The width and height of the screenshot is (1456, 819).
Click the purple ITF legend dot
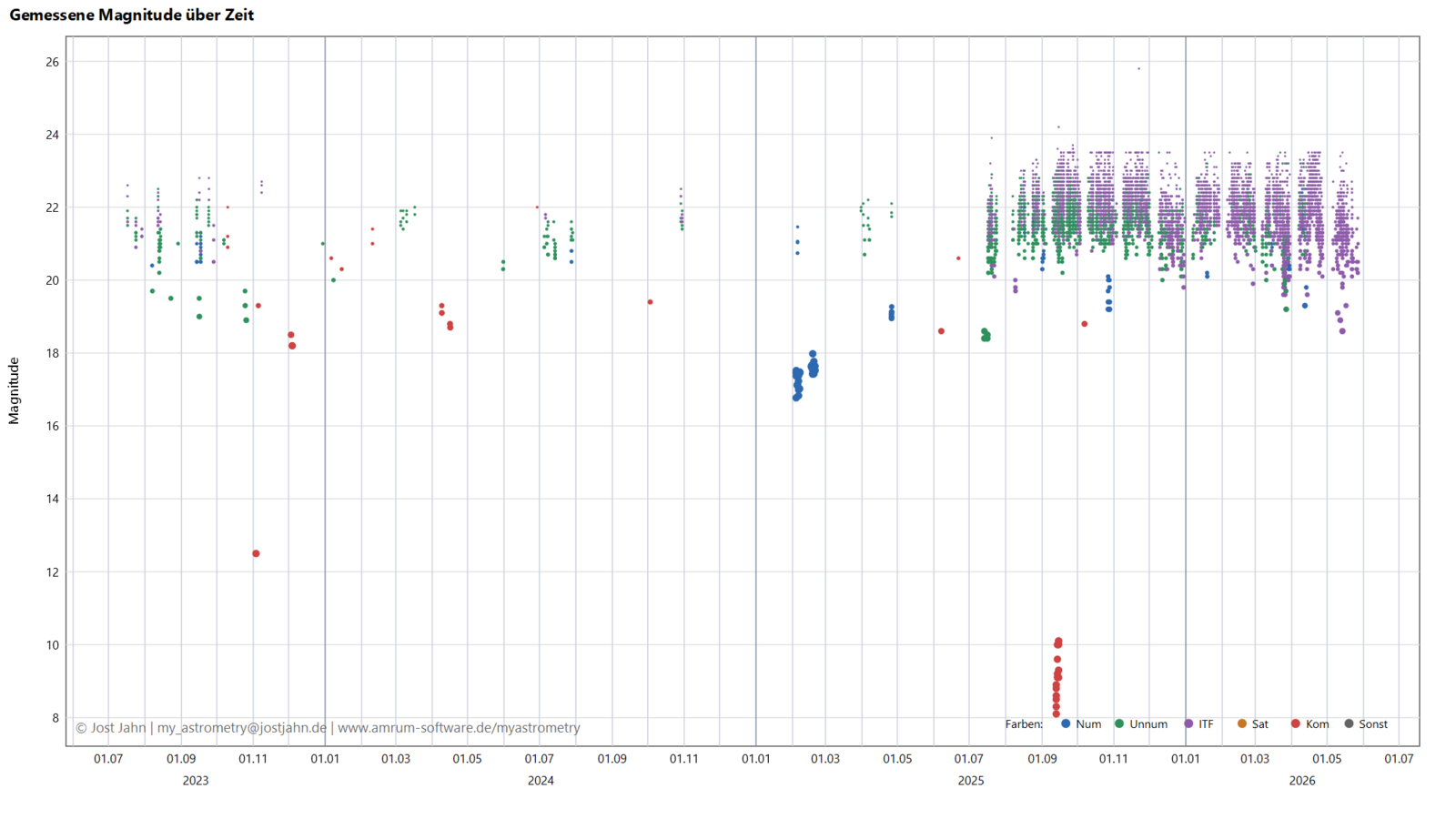[1188, 724]
